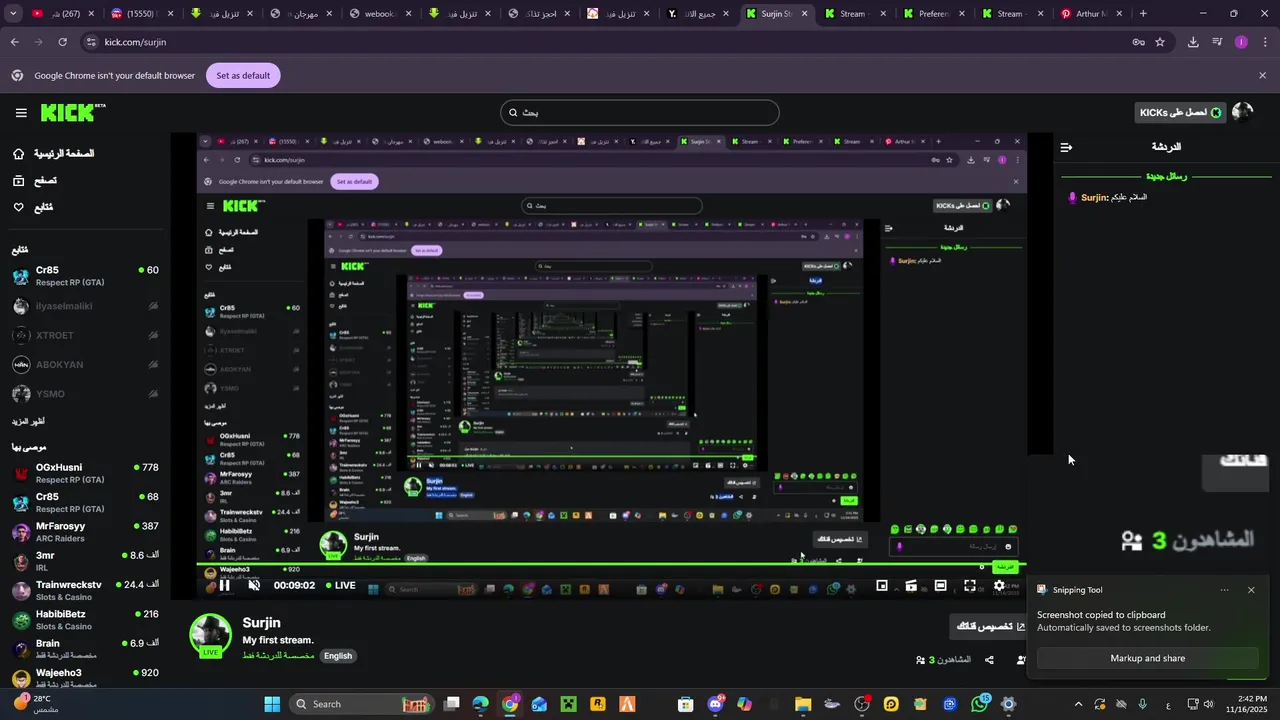The height and width of the screenshot is (720, 1280).
Task: Open Chrome downloads icon
Action: (x=1193, y=42)
